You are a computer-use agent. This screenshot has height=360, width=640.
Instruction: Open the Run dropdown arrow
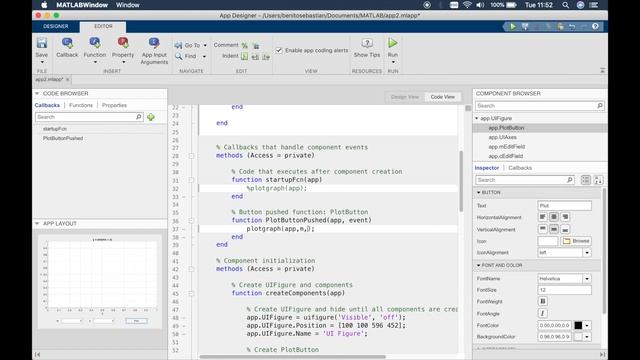(393, 62)
